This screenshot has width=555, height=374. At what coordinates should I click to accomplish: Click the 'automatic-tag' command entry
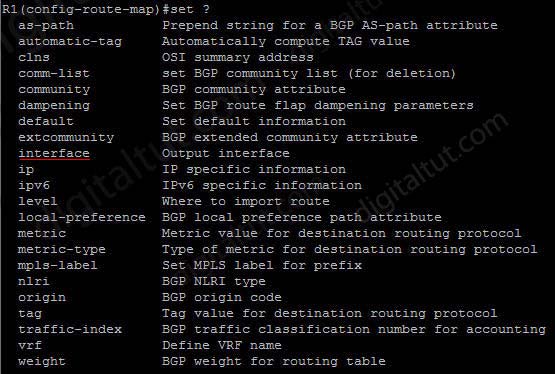[70, 41]
